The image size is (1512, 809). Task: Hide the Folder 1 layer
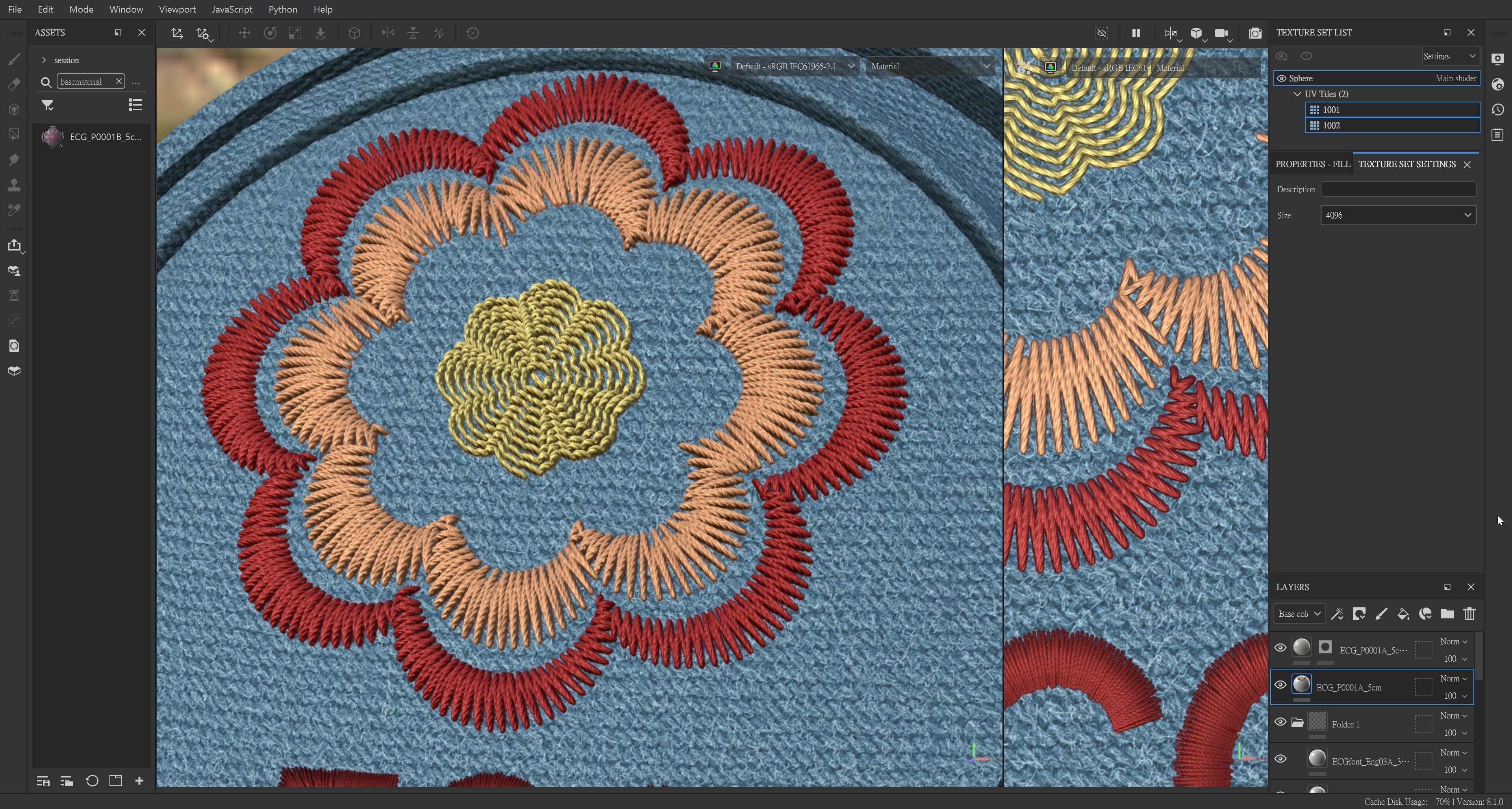1280,722
